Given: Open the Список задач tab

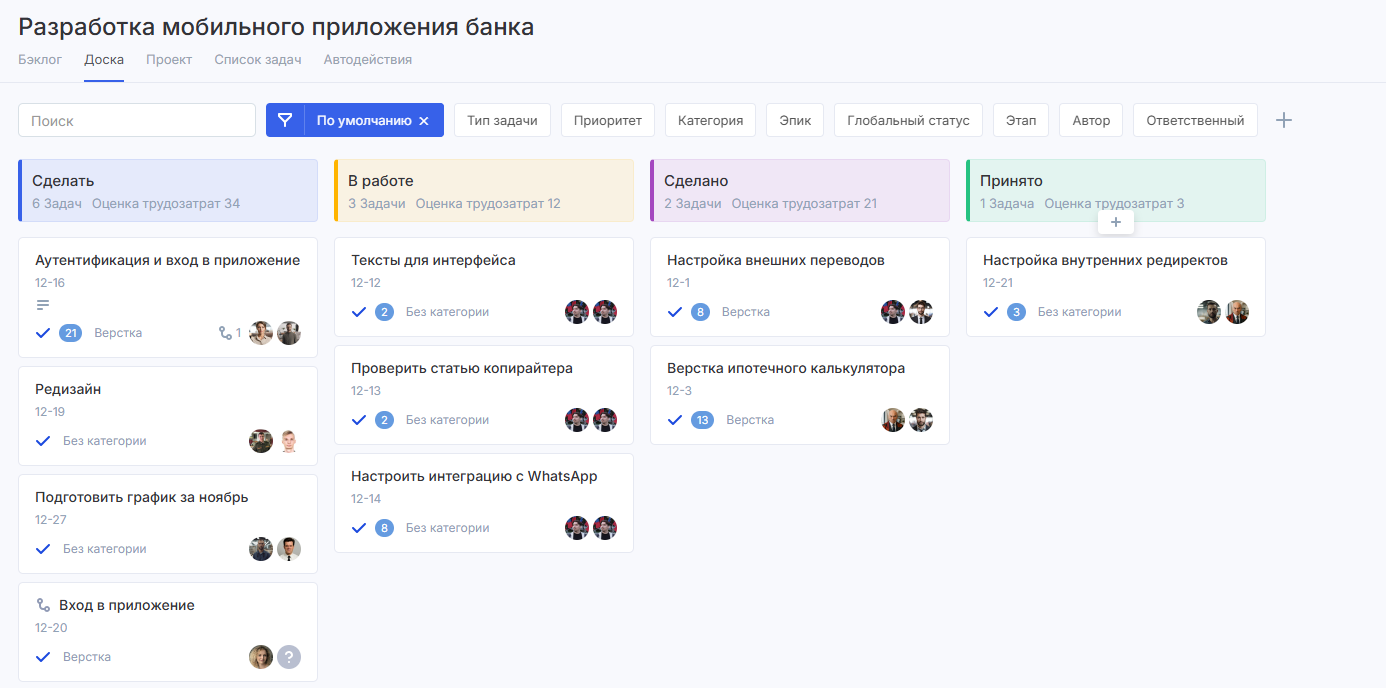Looking at the screenshot, I should click(x=257, y=60).
